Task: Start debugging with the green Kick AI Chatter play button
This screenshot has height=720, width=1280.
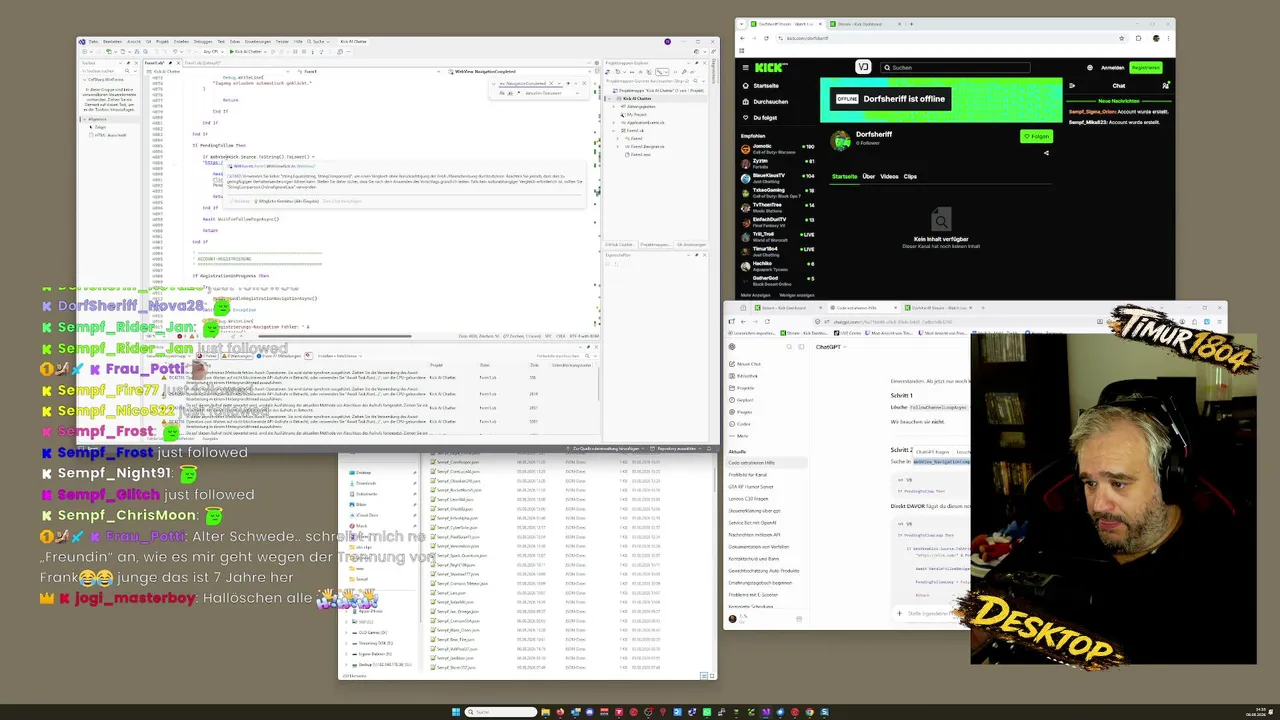Action: click(x=232, y=51)
